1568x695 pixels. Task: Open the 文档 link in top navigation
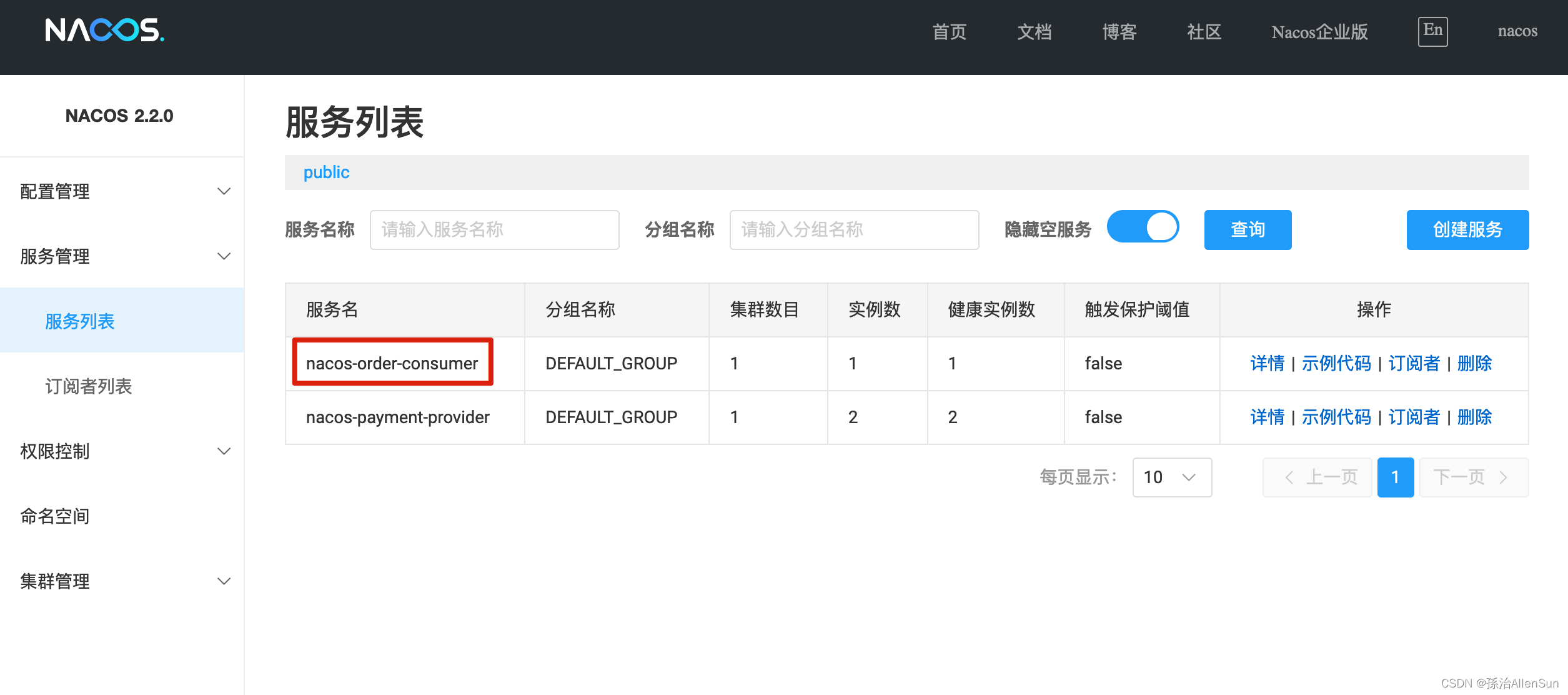coord(1034,31)
